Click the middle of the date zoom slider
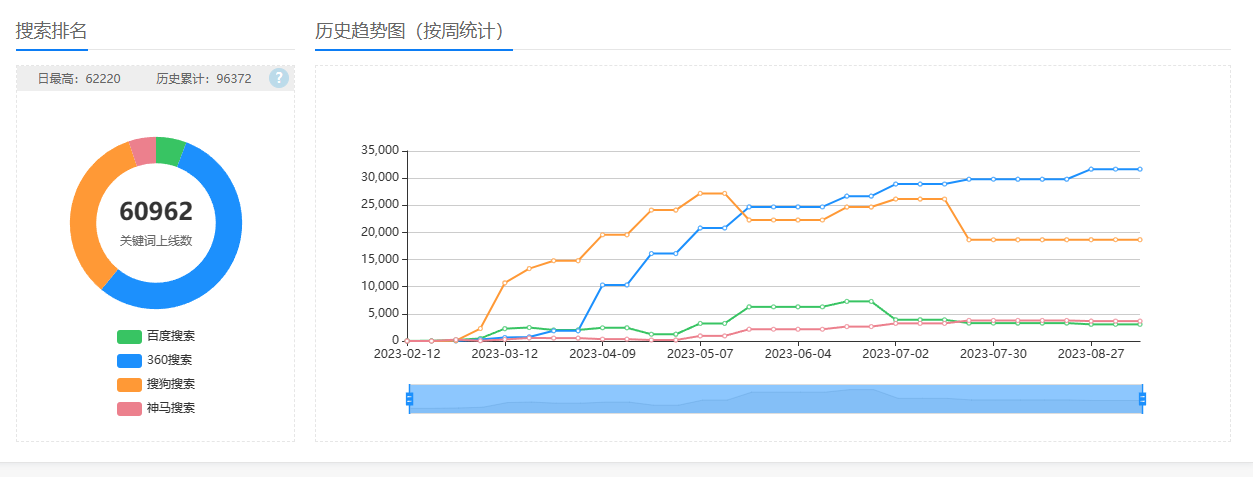The width and height of the screenshot is (1253, 477). pyautogui.click(x=775, y=399)
